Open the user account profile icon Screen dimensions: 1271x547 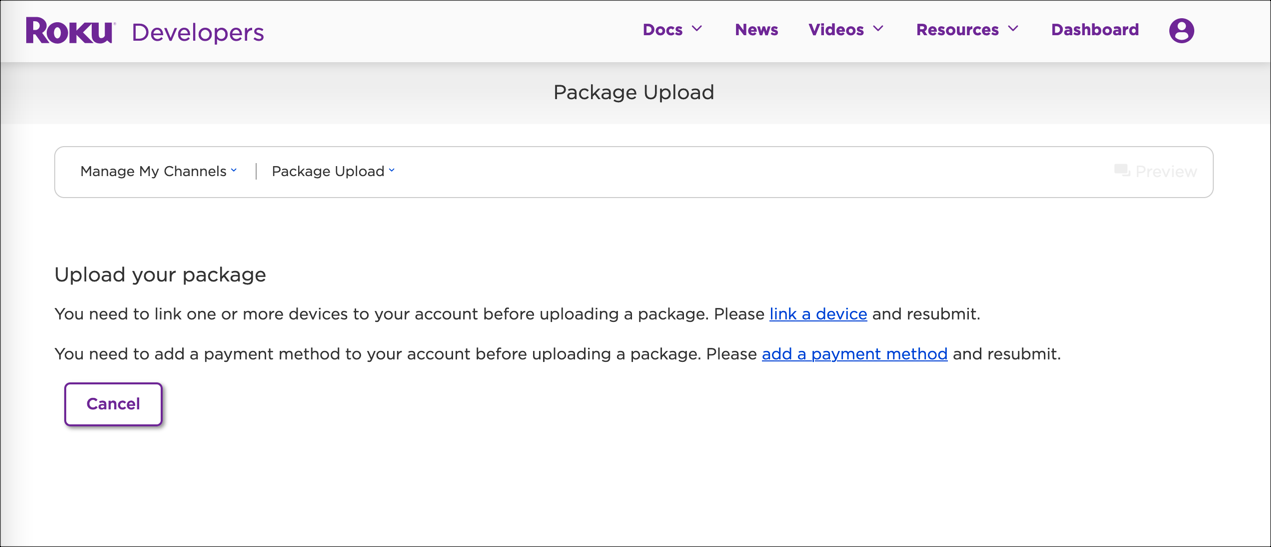(x=1181, y=30)
